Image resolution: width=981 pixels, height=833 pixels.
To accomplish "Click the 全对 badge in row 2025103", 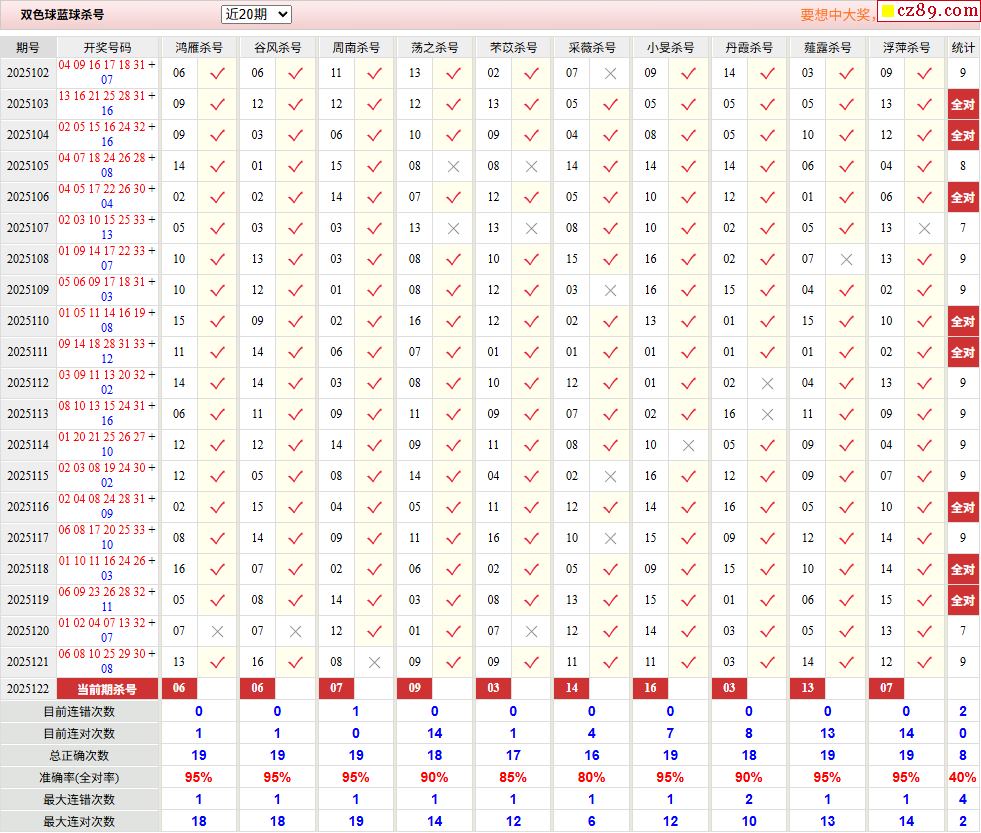I will [x=962, y=104].
